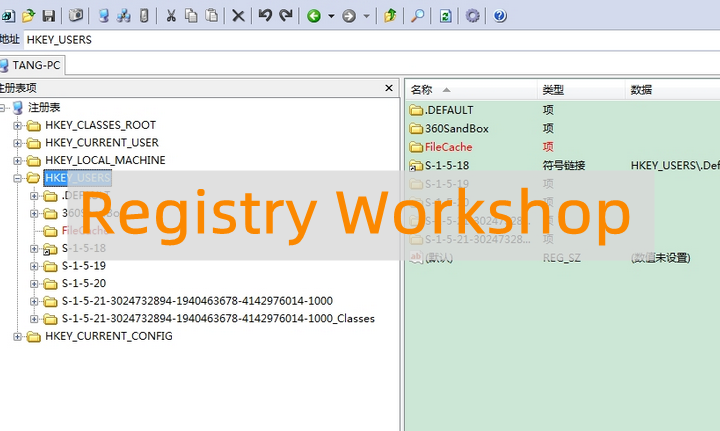Click the Delete X icon
The image size is (720, 431).
(238, 16)
